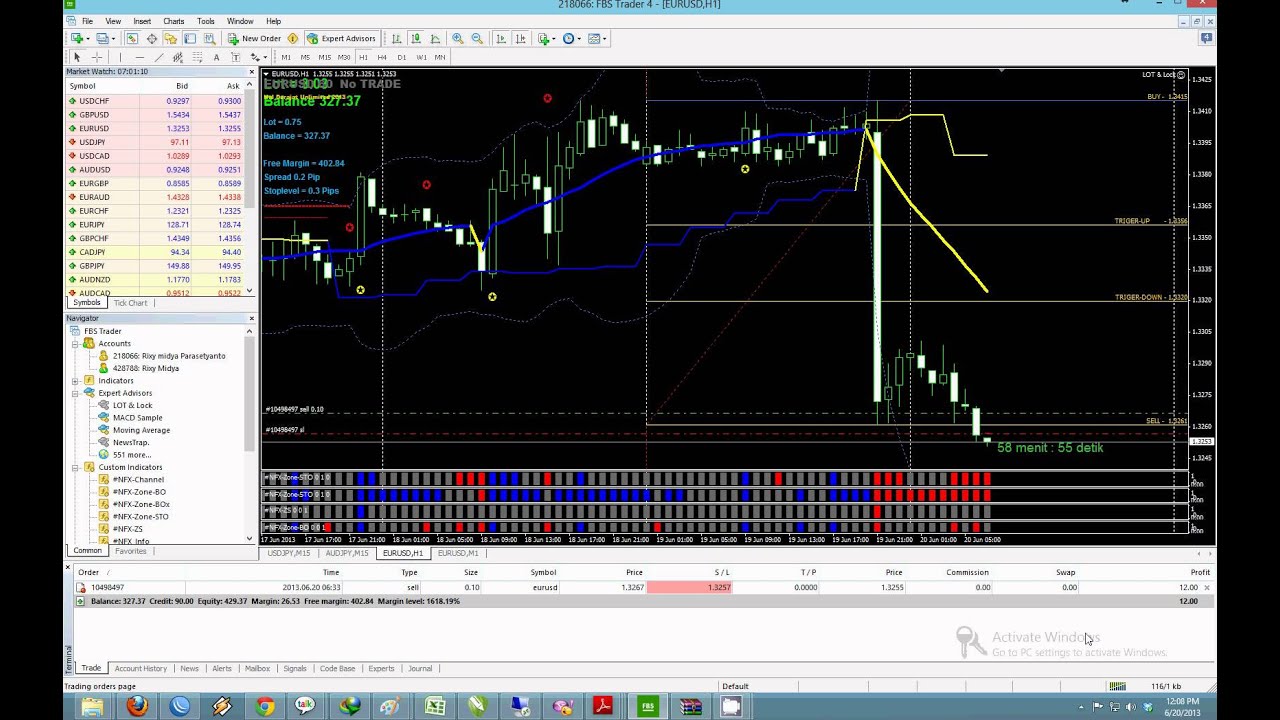Viewport: 1280px width, 720px height.
Task: Close order 10498497 with the x
Action: [x=1207, y=587]
